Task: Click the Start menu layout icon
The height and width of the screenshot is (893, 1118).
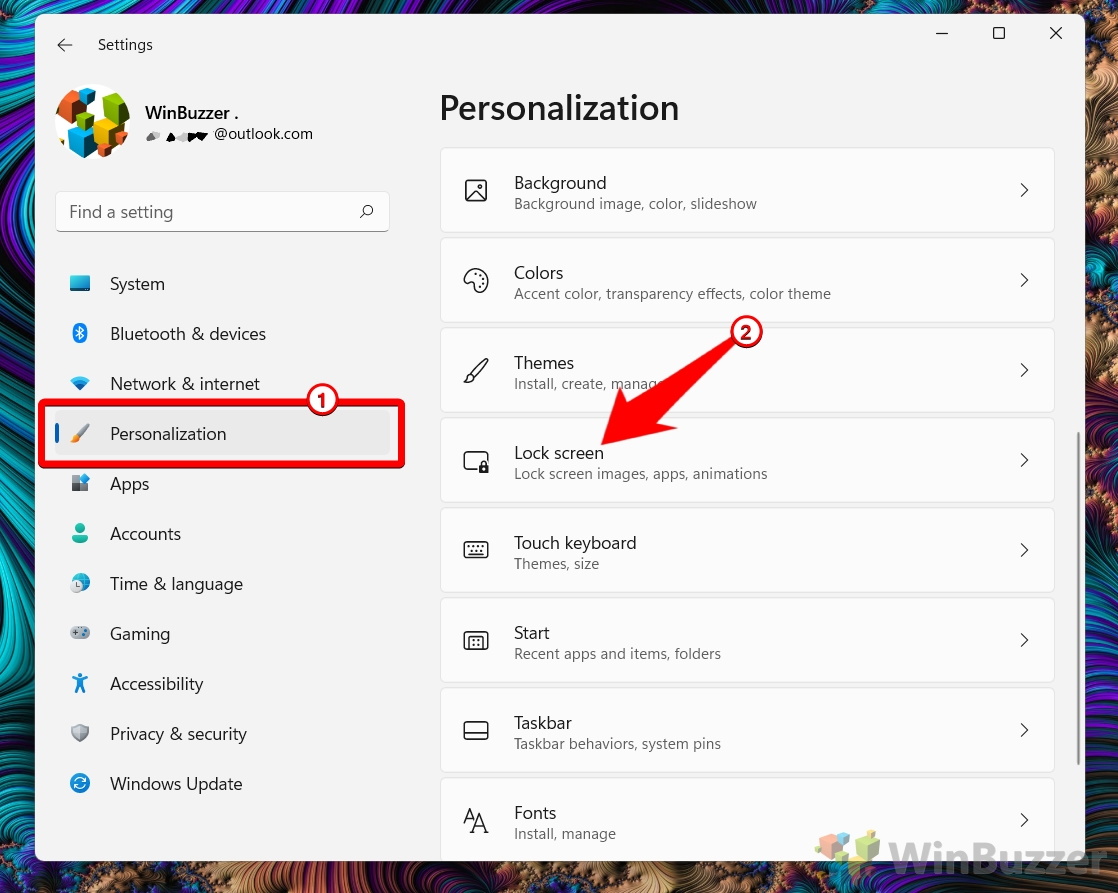Action: [x=476, y=641]
